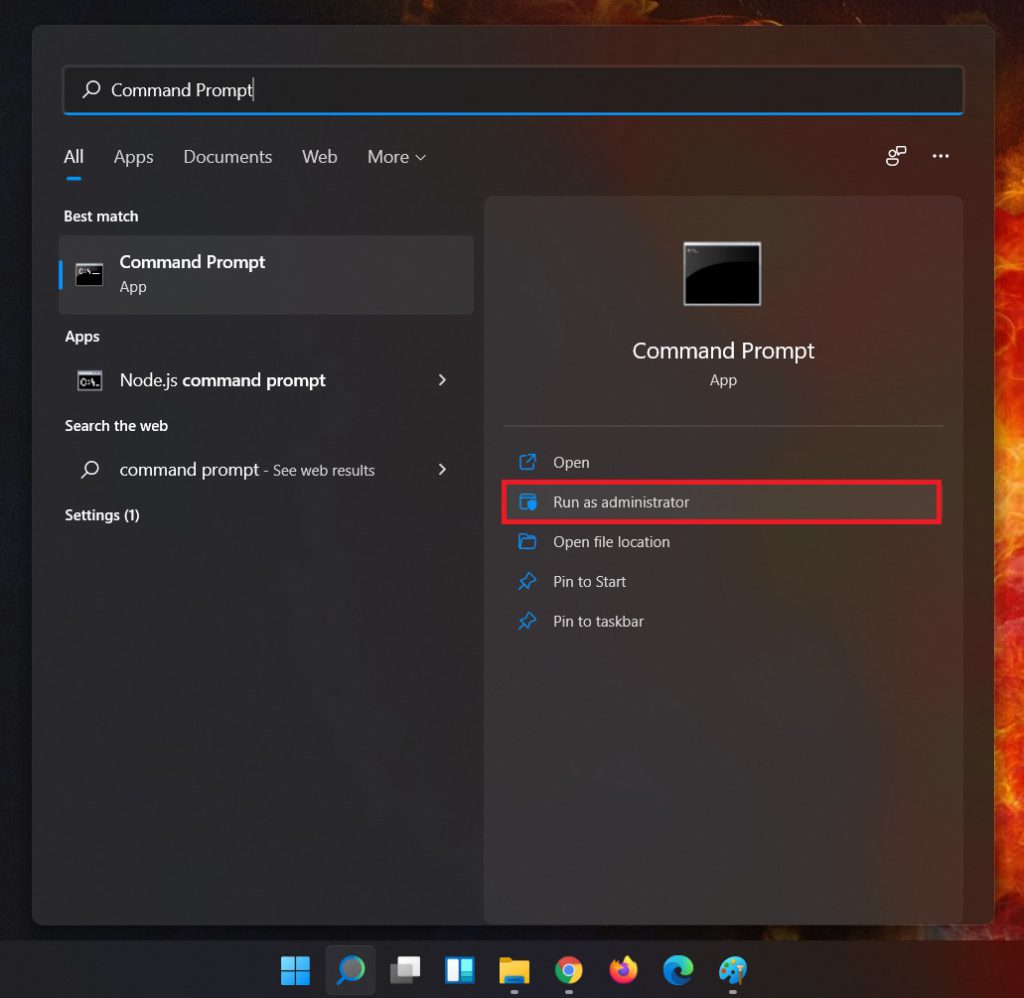The width and height of the screenshot is (1024, 998).
Task: Switch to the Apps filter tab
Action: 133,157
